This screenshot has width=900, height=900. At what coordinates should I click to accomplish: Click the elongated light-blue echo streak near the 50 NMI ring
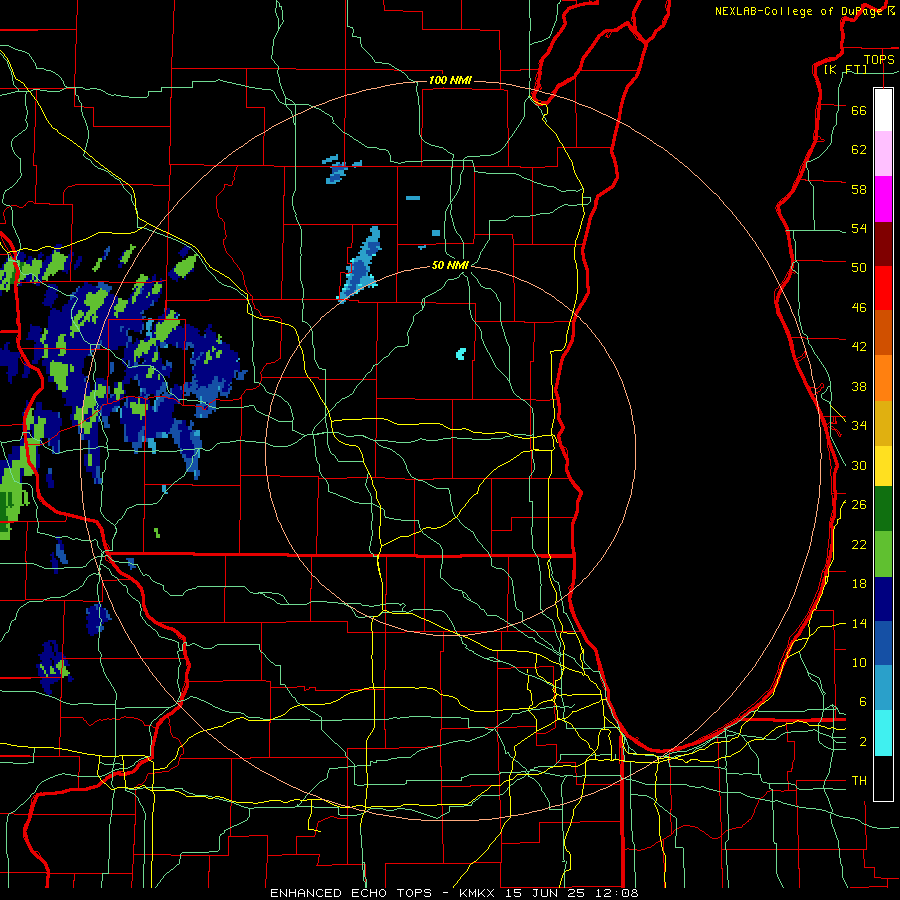359,265
